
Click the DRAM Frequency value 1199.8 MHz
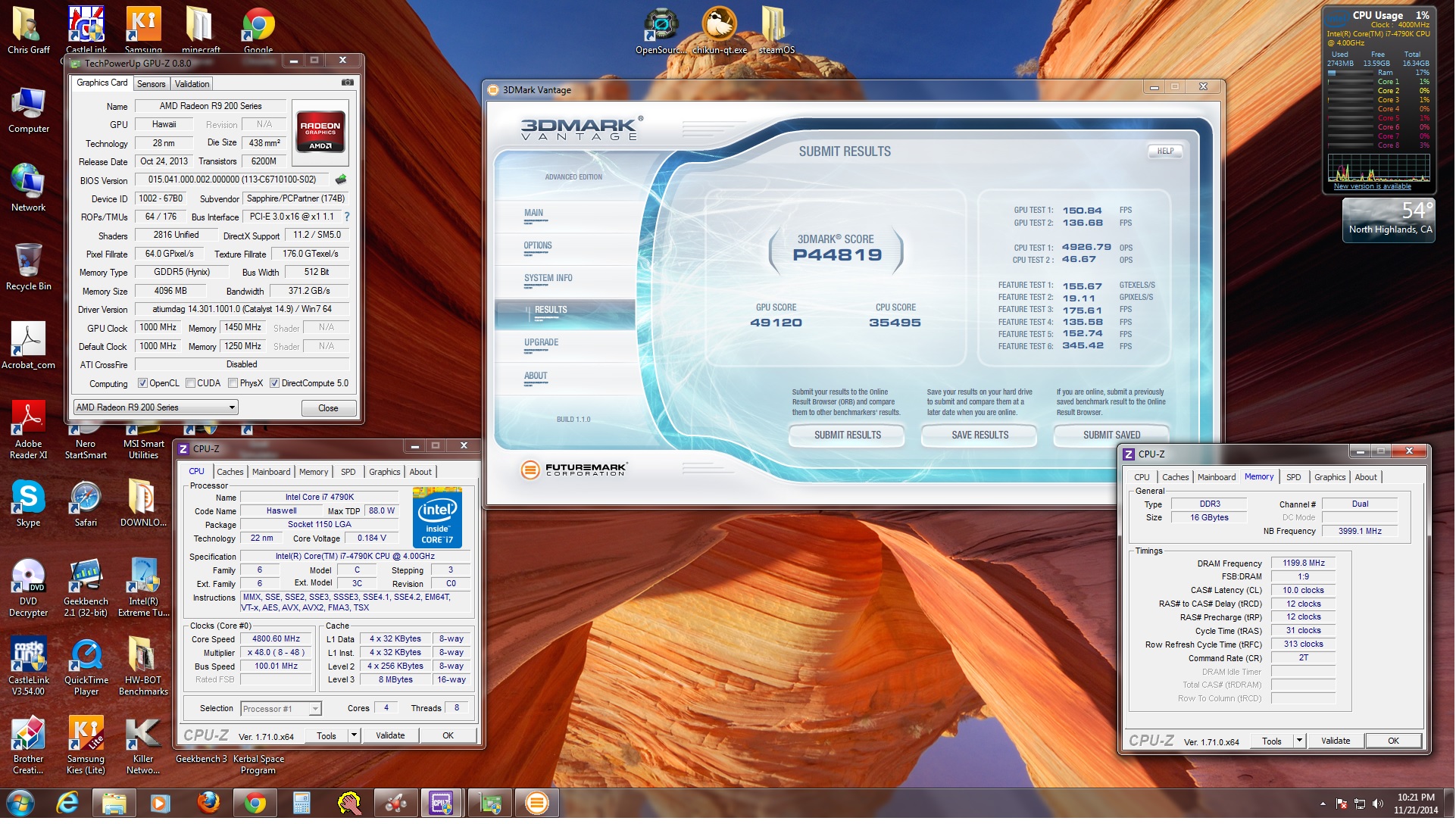pos(1303,563)
